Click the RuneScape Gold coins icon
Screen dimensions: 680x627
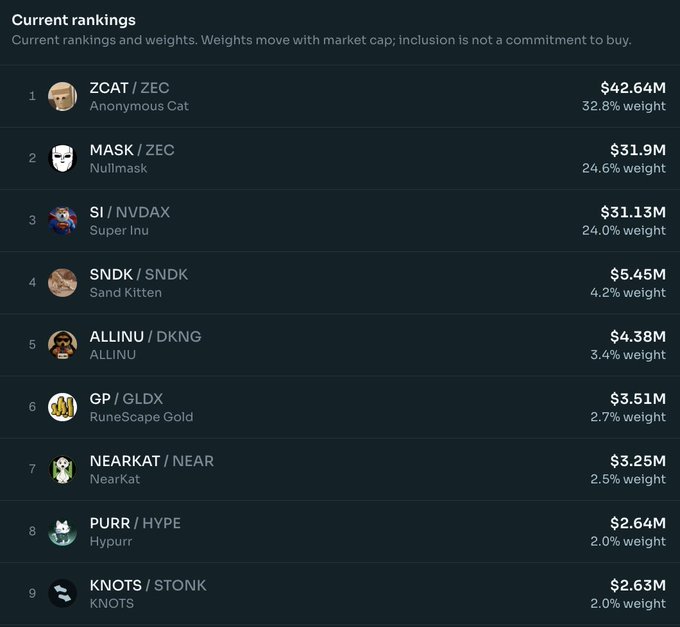(62, 407)
